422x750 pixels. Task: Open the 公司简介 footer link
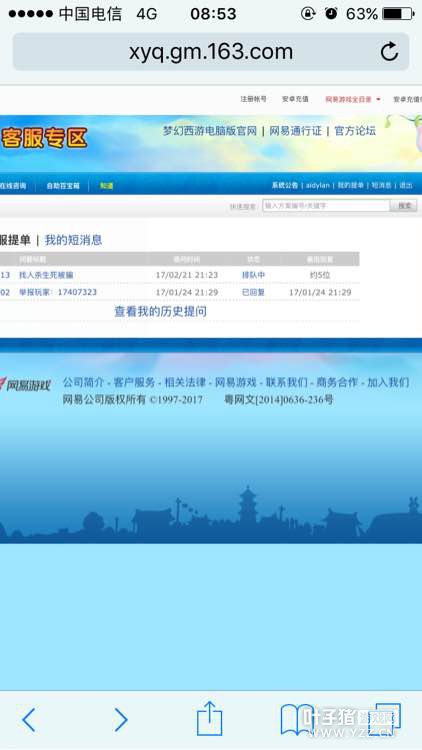[83, 382]
